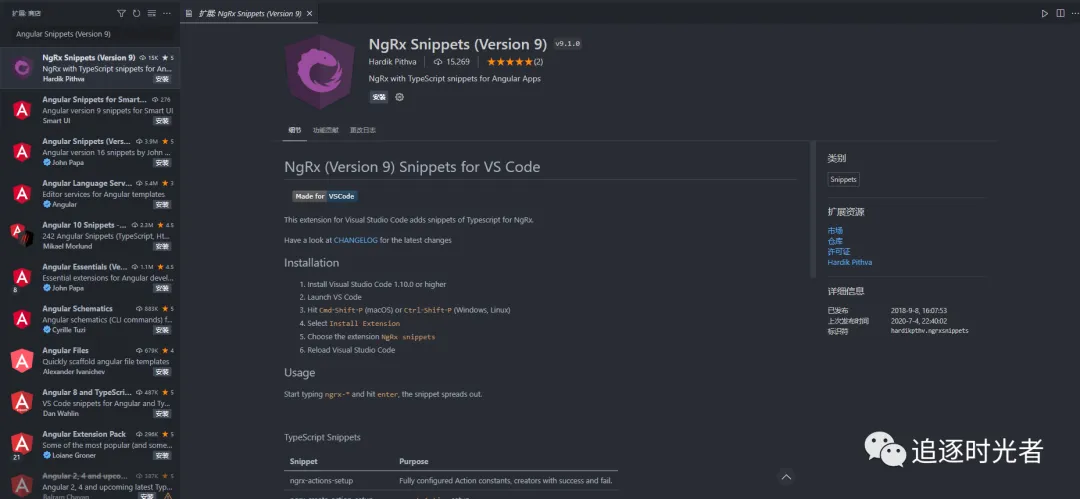Select the Angular Schematics title text
Image resolution: width=1080 pixels, height=499 pixels.
click(77, 309)
